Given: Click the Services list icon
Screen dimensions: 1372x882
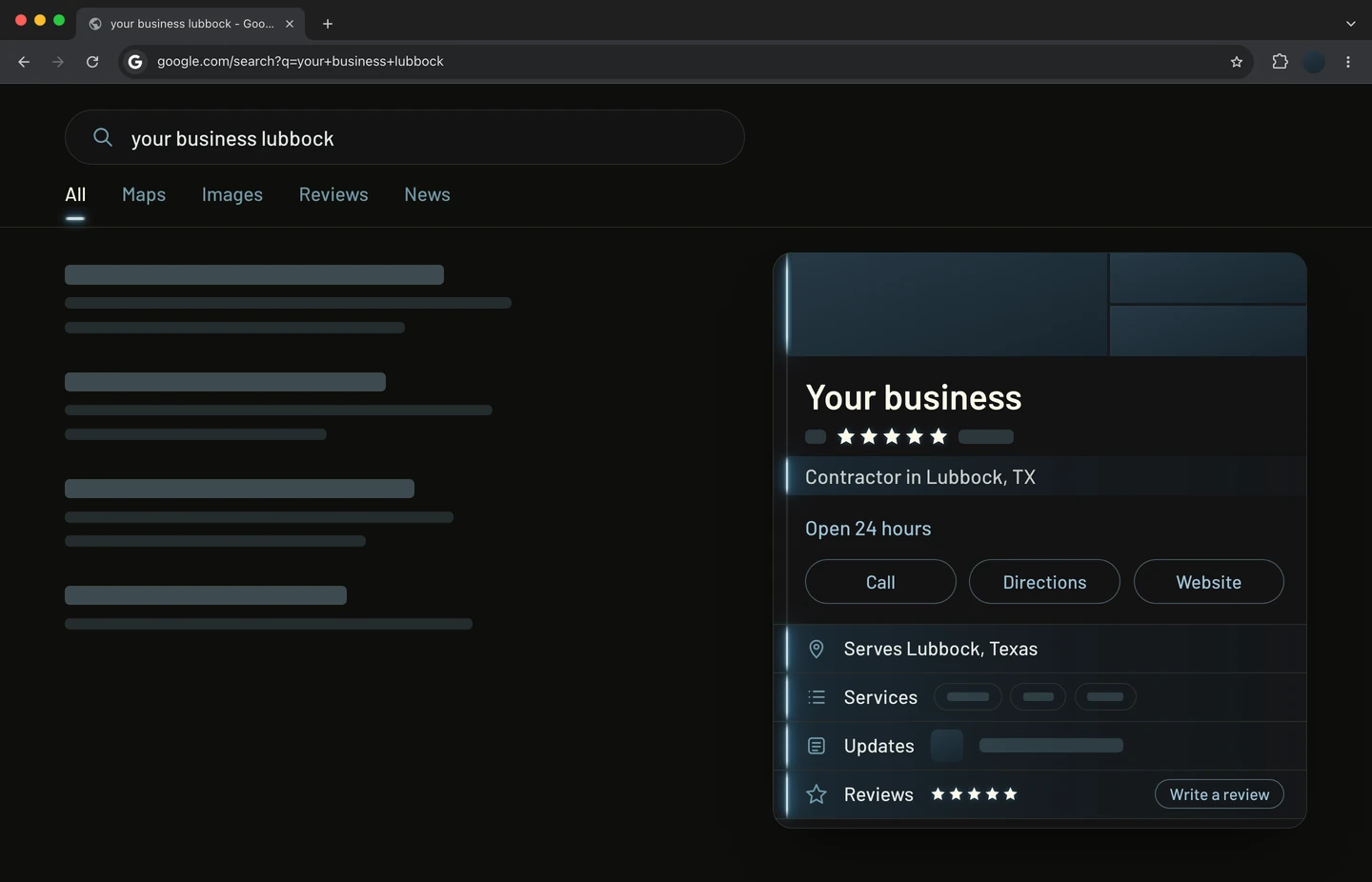Looking at the screenshot, I should 817,697.
